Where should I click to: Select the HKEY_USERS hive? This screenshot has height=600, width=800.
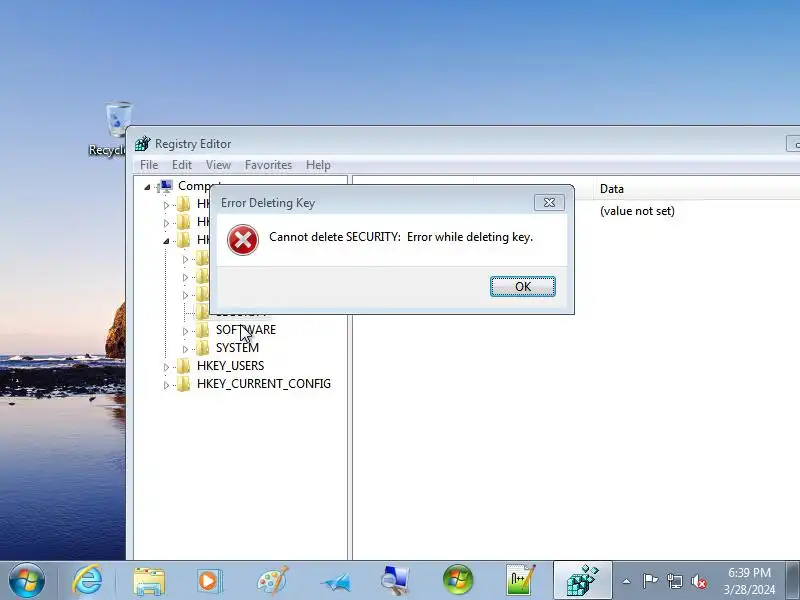point(231,366)
